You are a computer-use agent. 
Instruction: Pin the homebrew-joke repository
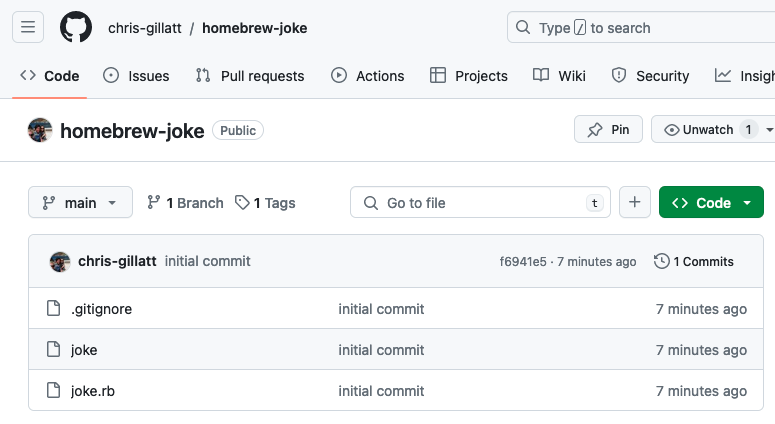coord(609,130)
